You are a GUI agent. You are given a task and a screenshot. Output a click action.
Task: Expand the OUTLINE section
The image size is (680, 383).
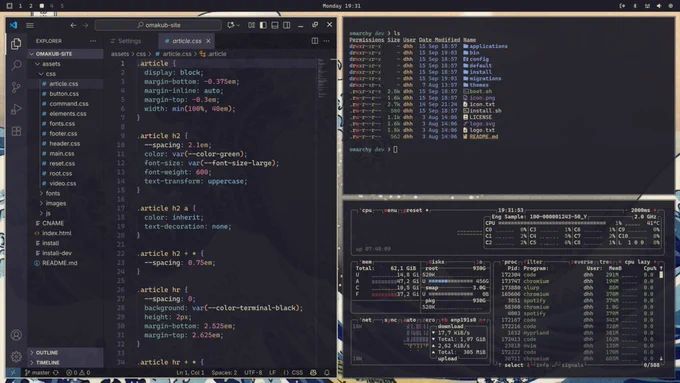coord(47,353)
